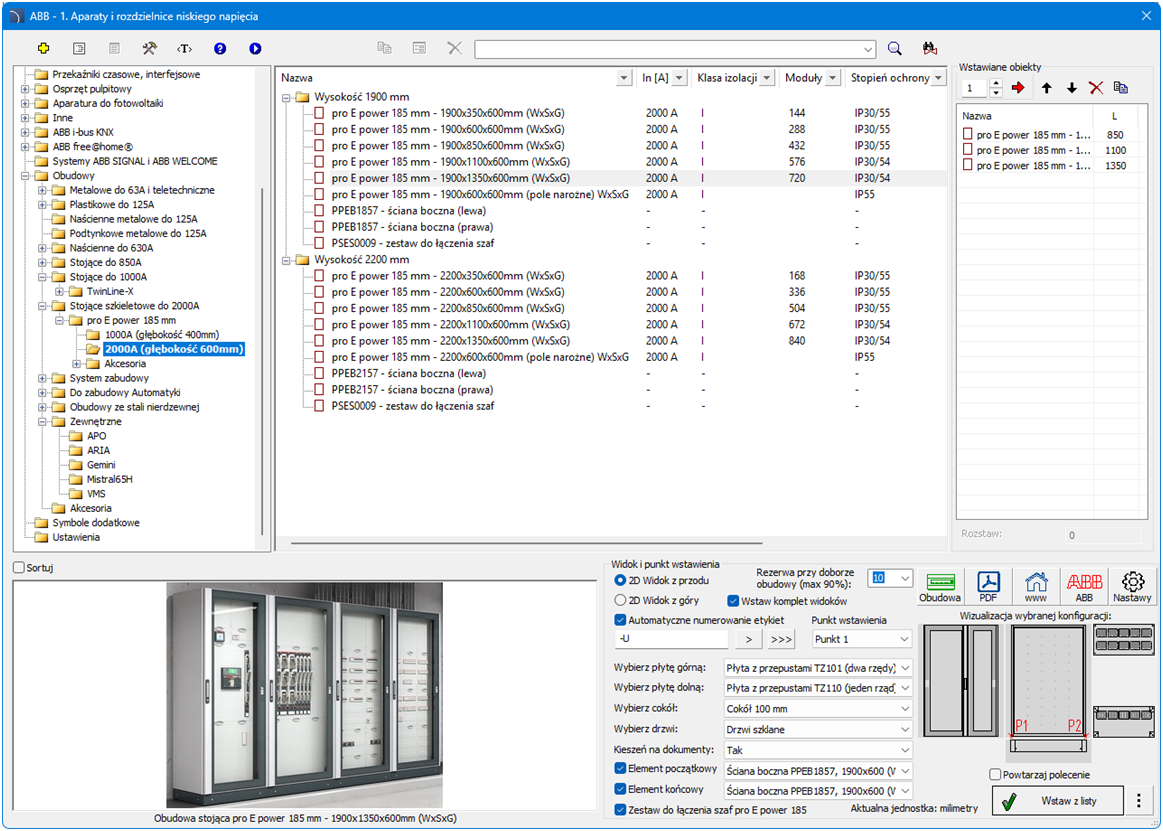Delete inserted object with red X icon

(x=1096, y=88)
